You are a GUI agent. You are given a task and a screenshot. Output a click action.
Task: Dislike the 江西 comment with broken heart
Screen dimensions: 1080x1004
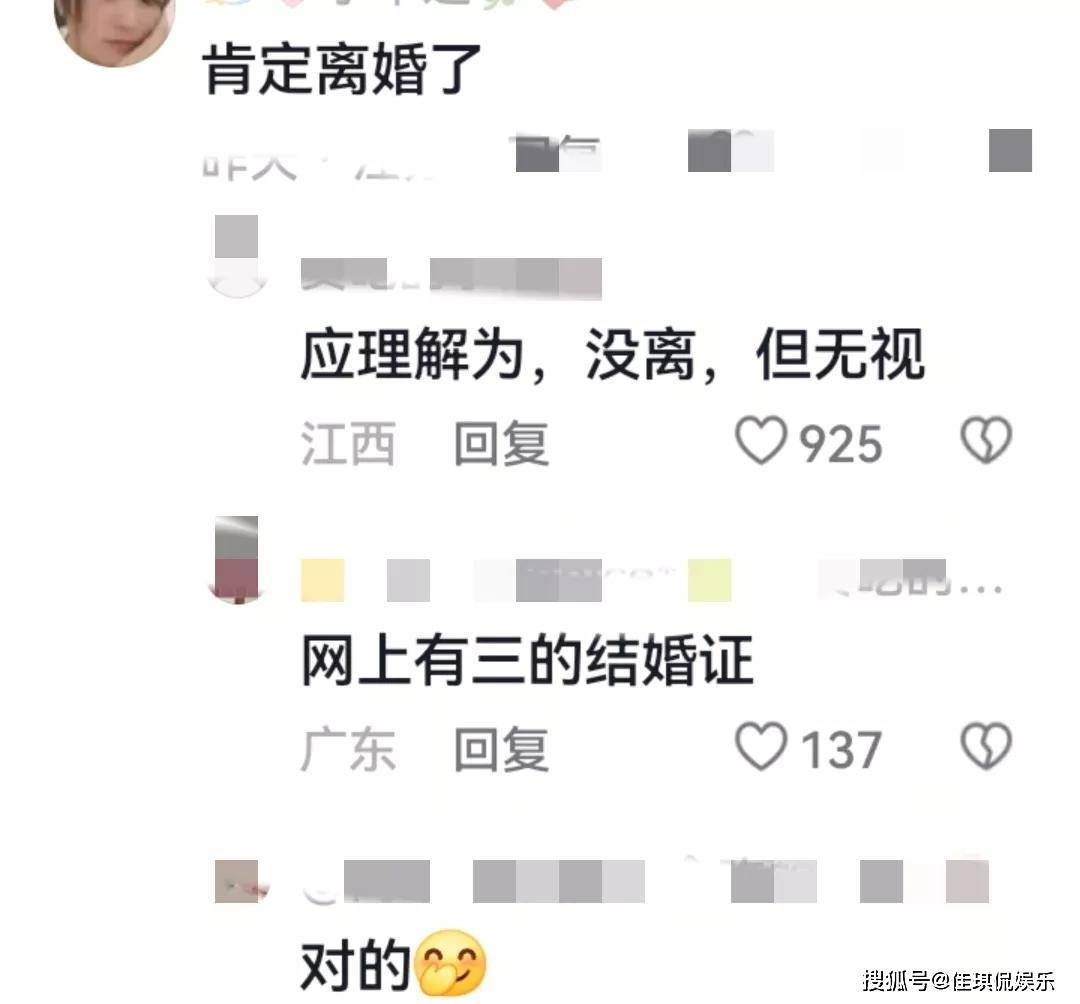(x=986, y=440)
